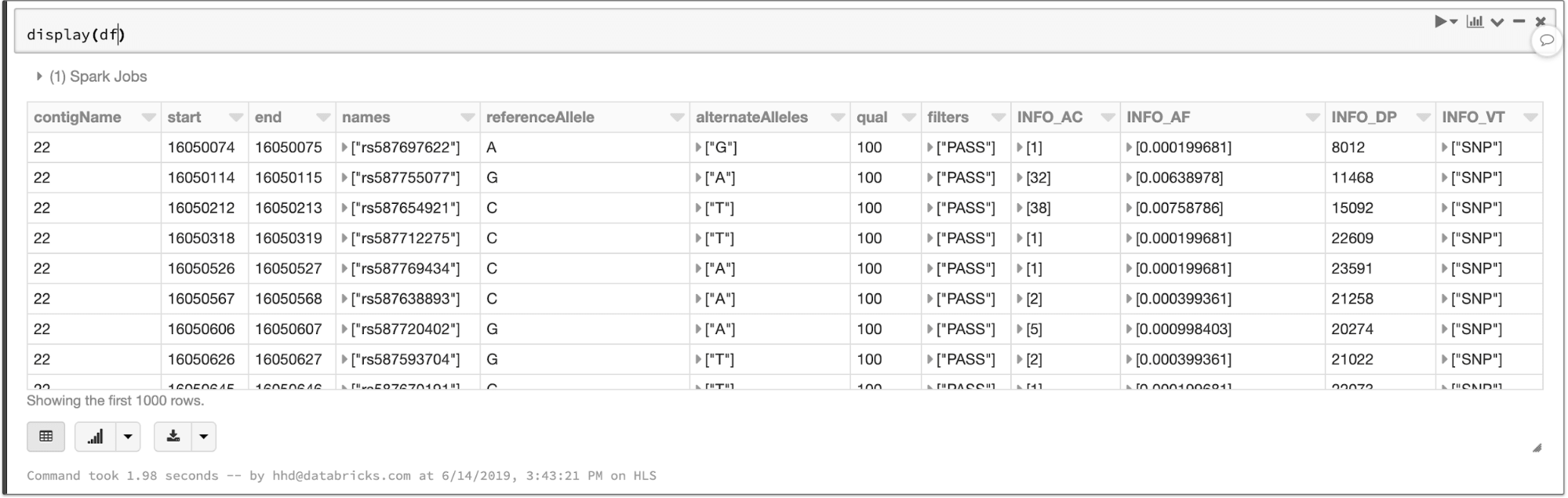Open the cell comments bubble
The image size is (1568, 498).
point(1547,40)
